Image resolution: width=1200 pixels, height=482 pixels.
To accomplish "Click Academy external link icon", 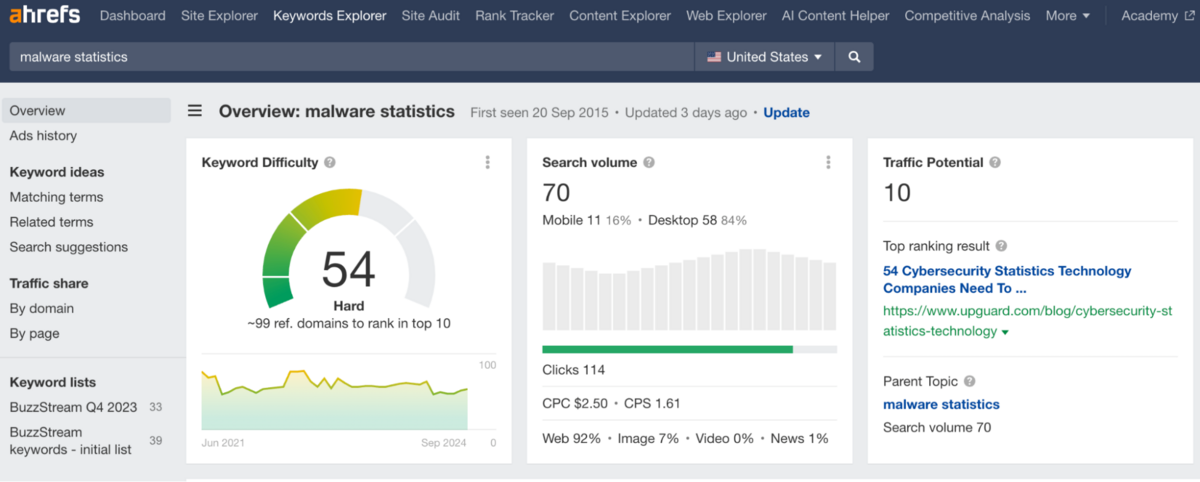I will coord(1188,16).
